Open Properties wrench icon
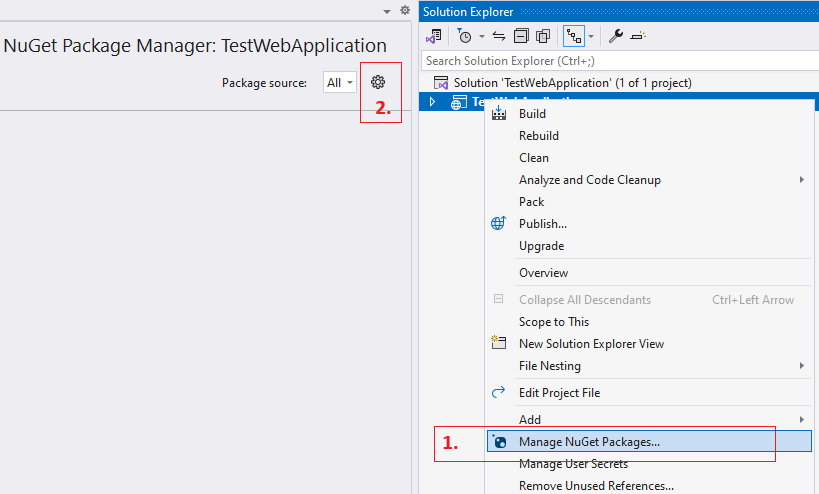The width and height of the screenshot is (819, 494). point(616,36)
